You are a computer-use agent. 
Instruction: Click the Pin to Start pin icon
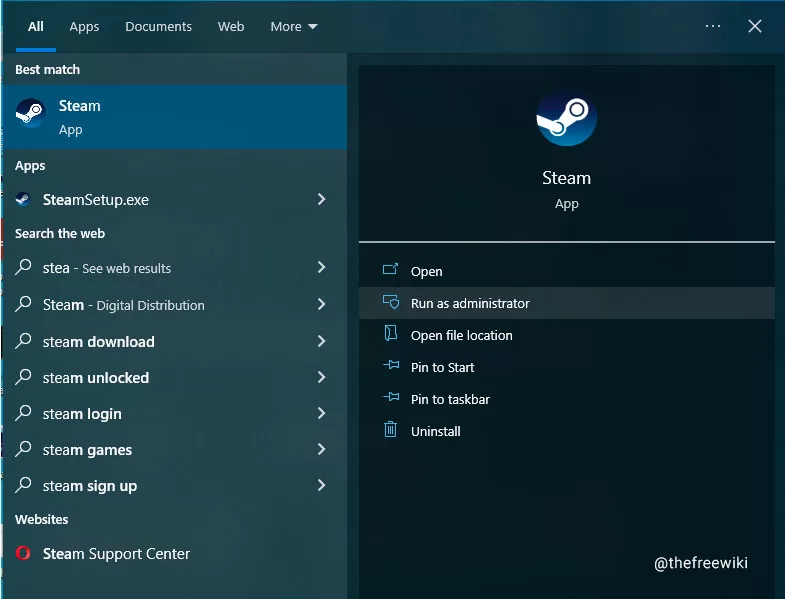pos(391,366)
